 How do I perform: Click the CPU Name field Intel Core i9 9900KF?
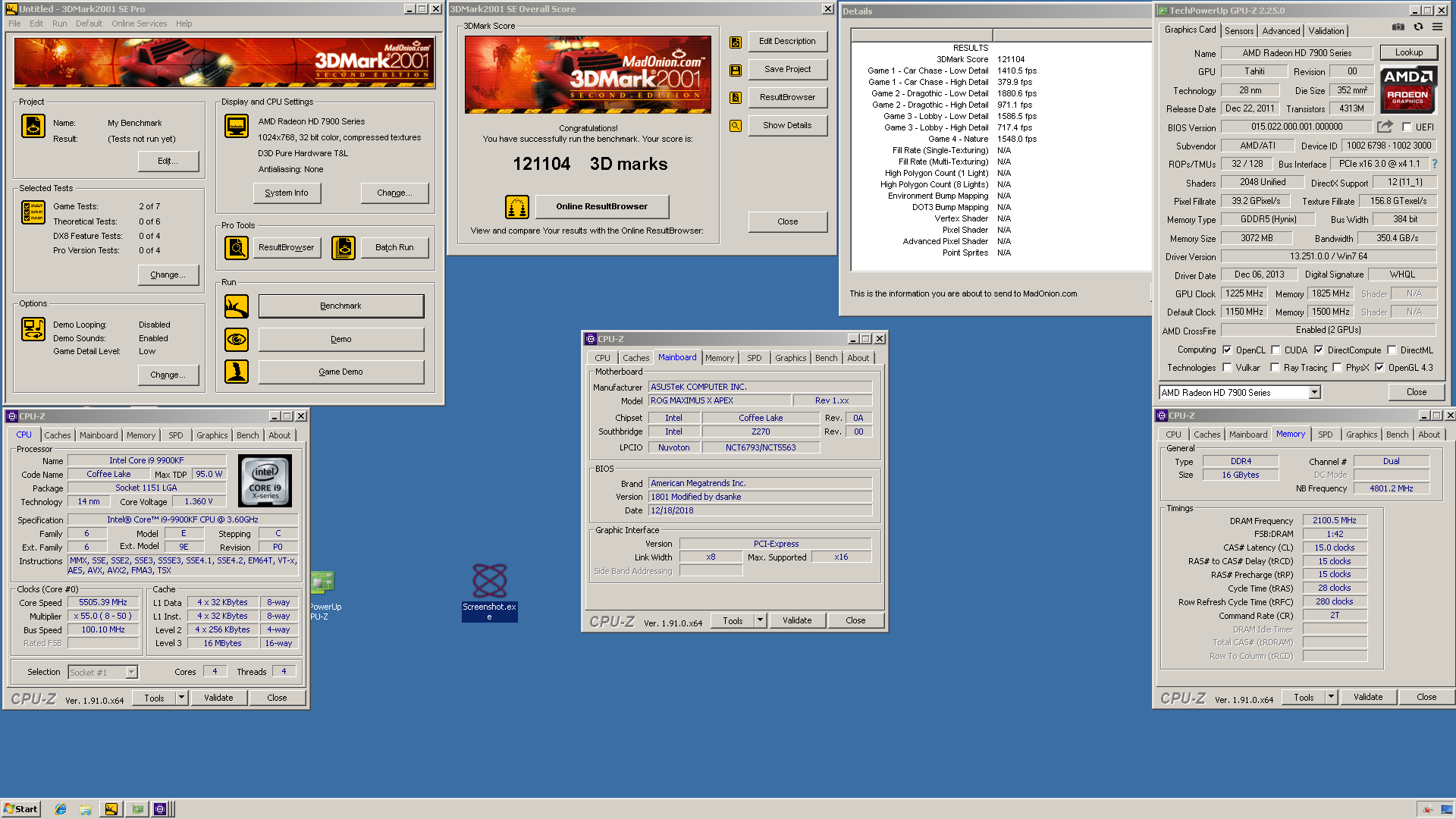146,460
